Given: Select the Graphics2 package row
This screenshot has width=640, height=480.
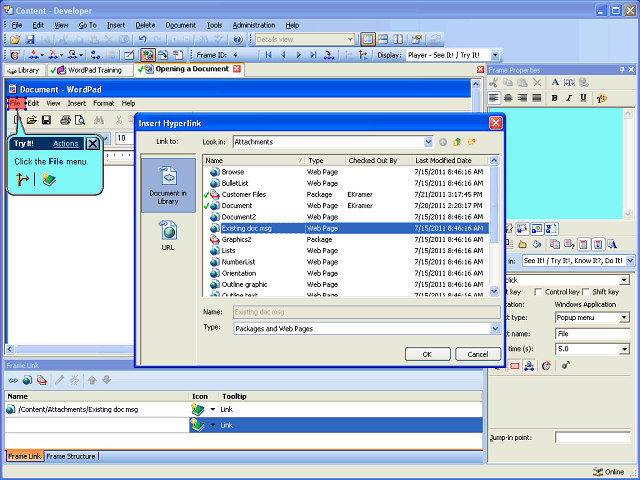Looking at the screenshot, I should tap(345, 240).
